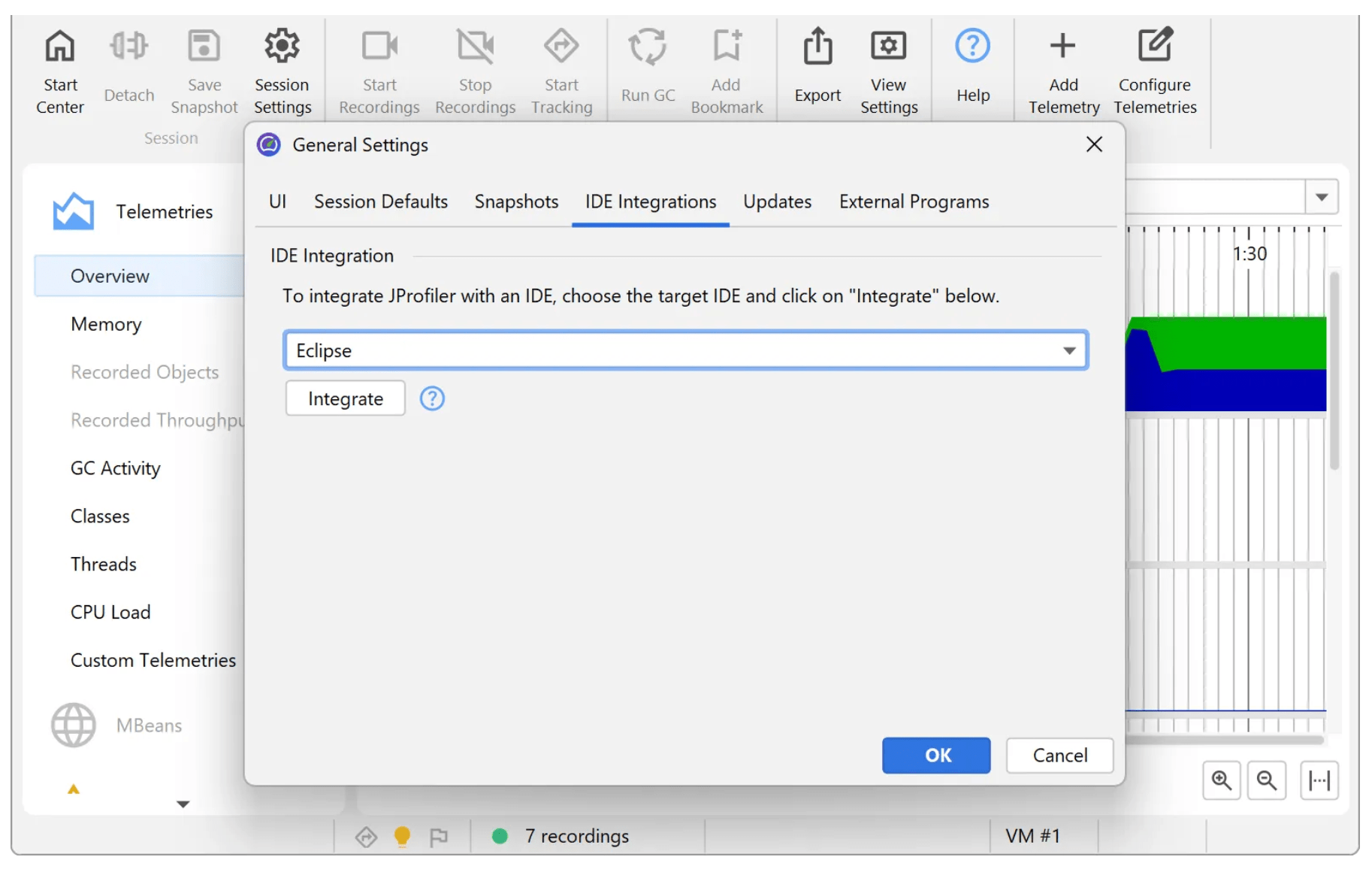The image size is (1372, 869).
Task: Expand the telemetry selector dropdown arrow
Action: [x=1322, y=198]
